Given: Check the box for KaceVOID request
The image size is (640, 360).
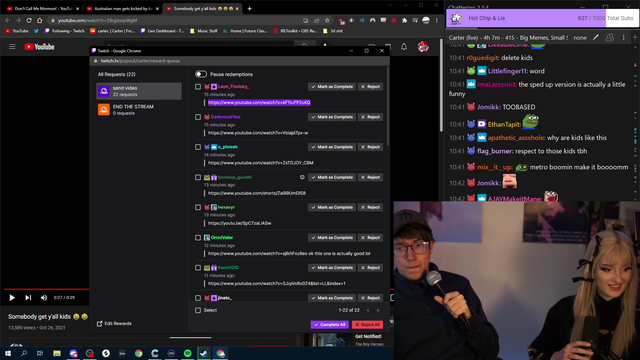Looking at the screenshot, I should 198,268.
